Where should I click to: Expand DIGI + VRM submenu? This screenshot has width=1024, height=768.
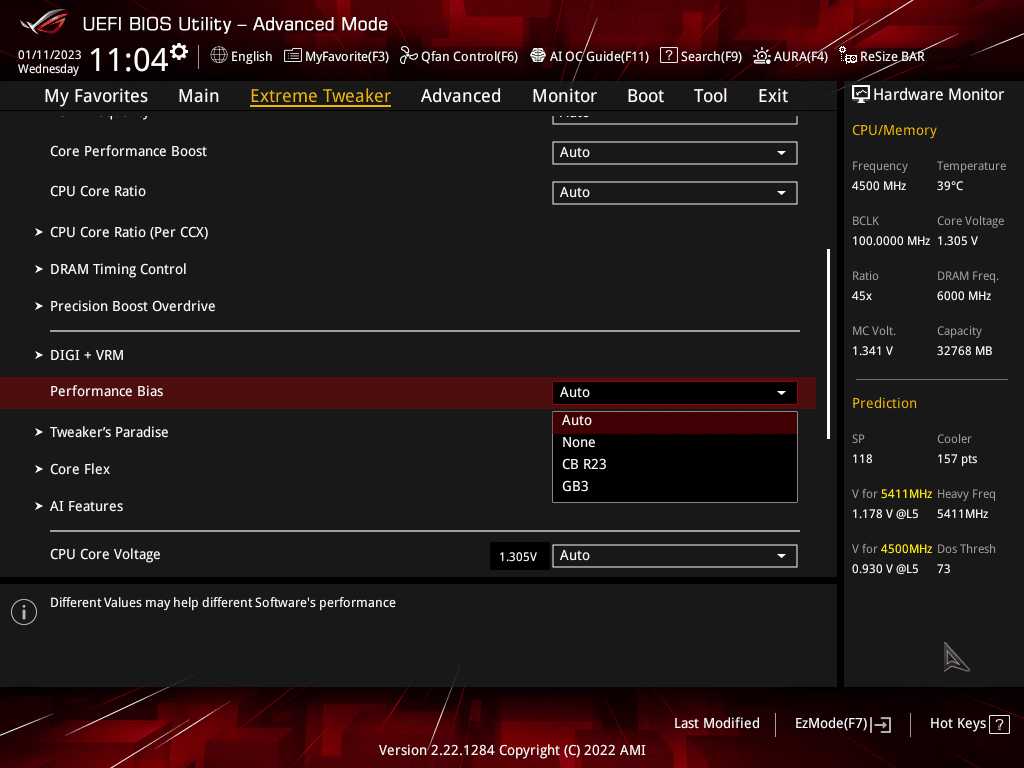(87, 355)
